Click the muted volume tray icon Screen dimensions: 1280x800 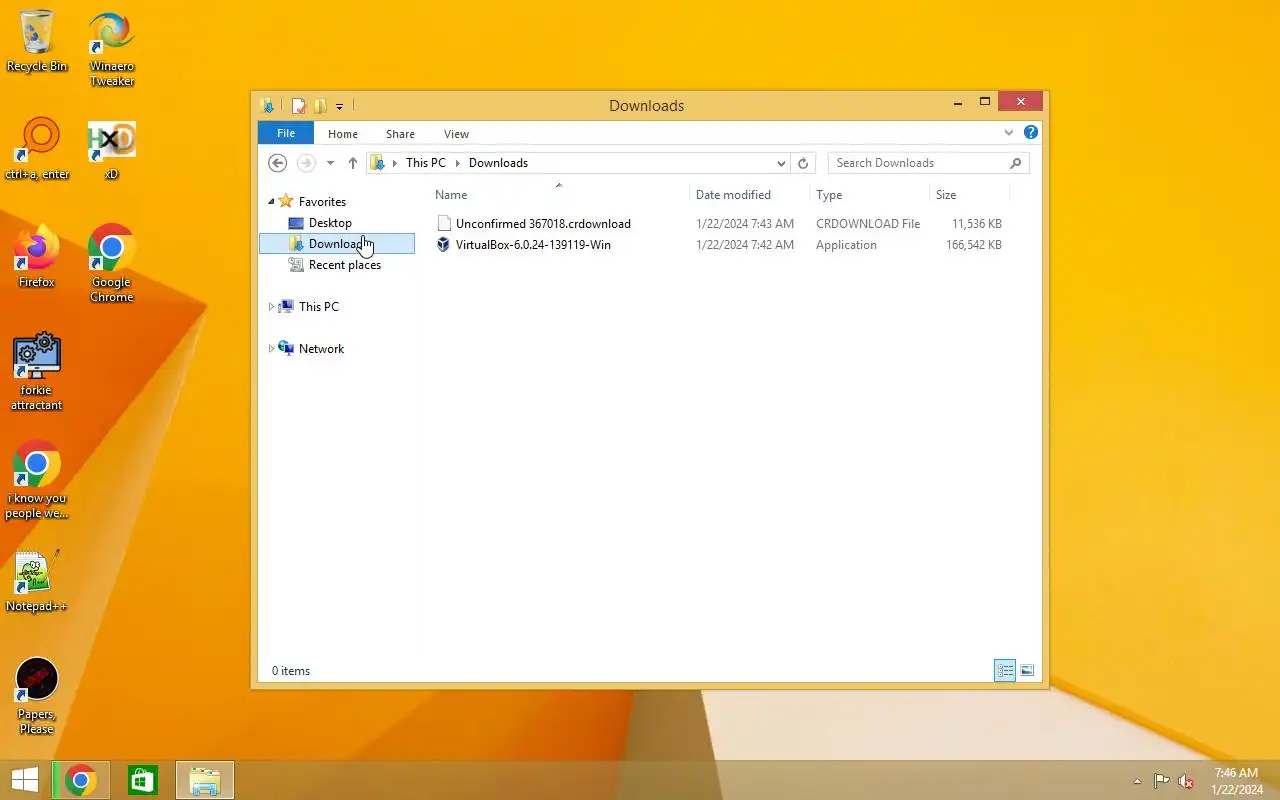coord(1186,781)
